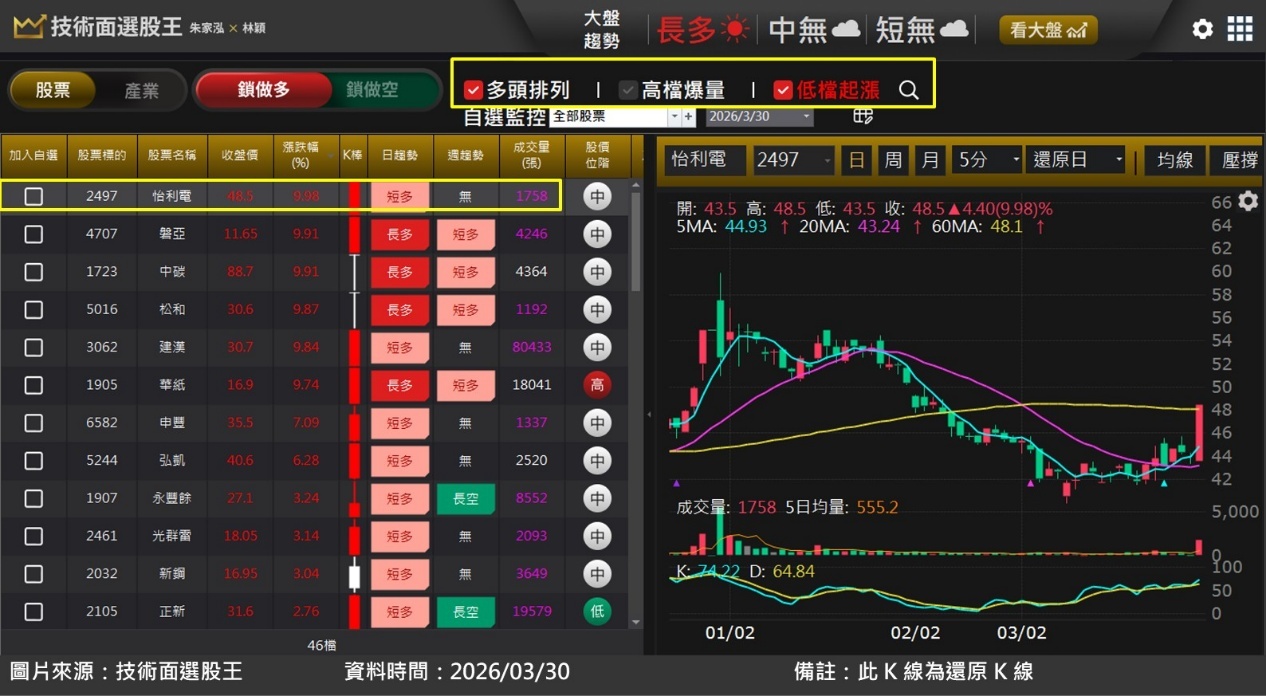Select the 鎖做多 long mode
The width and height of the screenshot is (1266, 696).
pyautogui.click(x=264, y=90)
